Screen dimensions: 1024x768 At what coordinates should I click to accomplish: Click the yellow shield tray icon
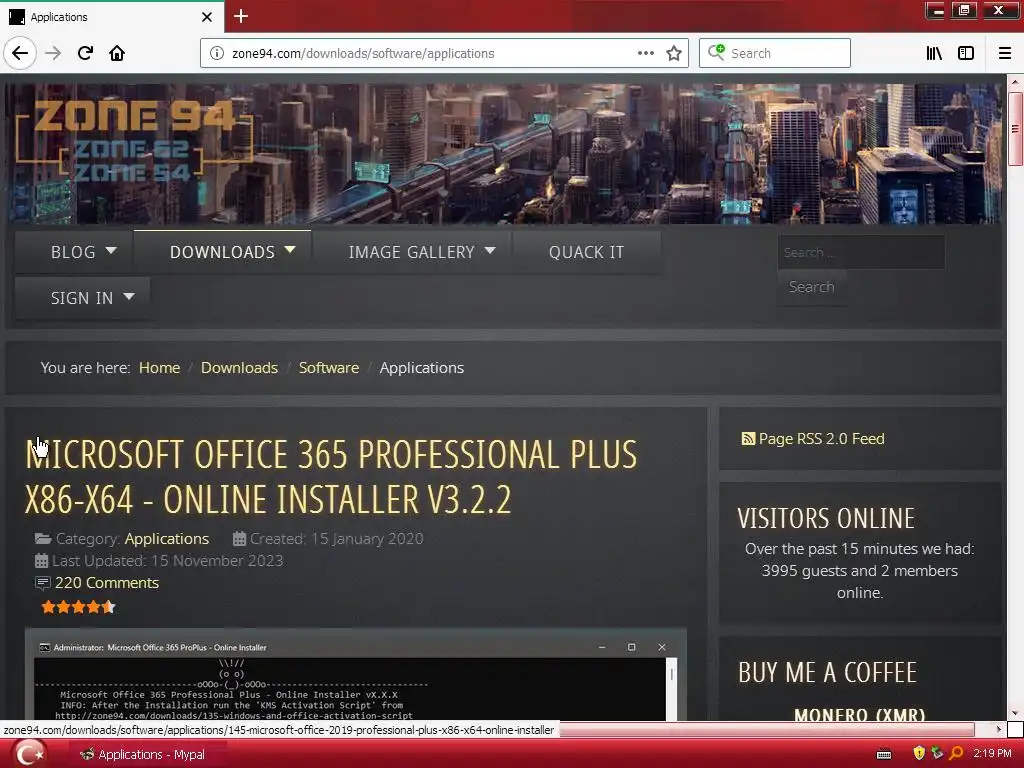[x=919, y=754]
